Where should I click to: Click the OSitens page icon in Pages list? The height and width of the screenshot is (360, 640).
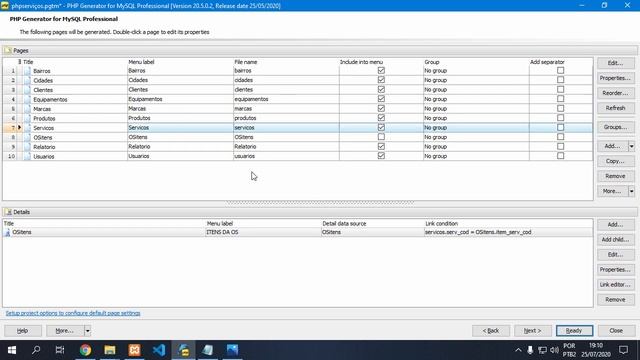click(x=27, y=137)
